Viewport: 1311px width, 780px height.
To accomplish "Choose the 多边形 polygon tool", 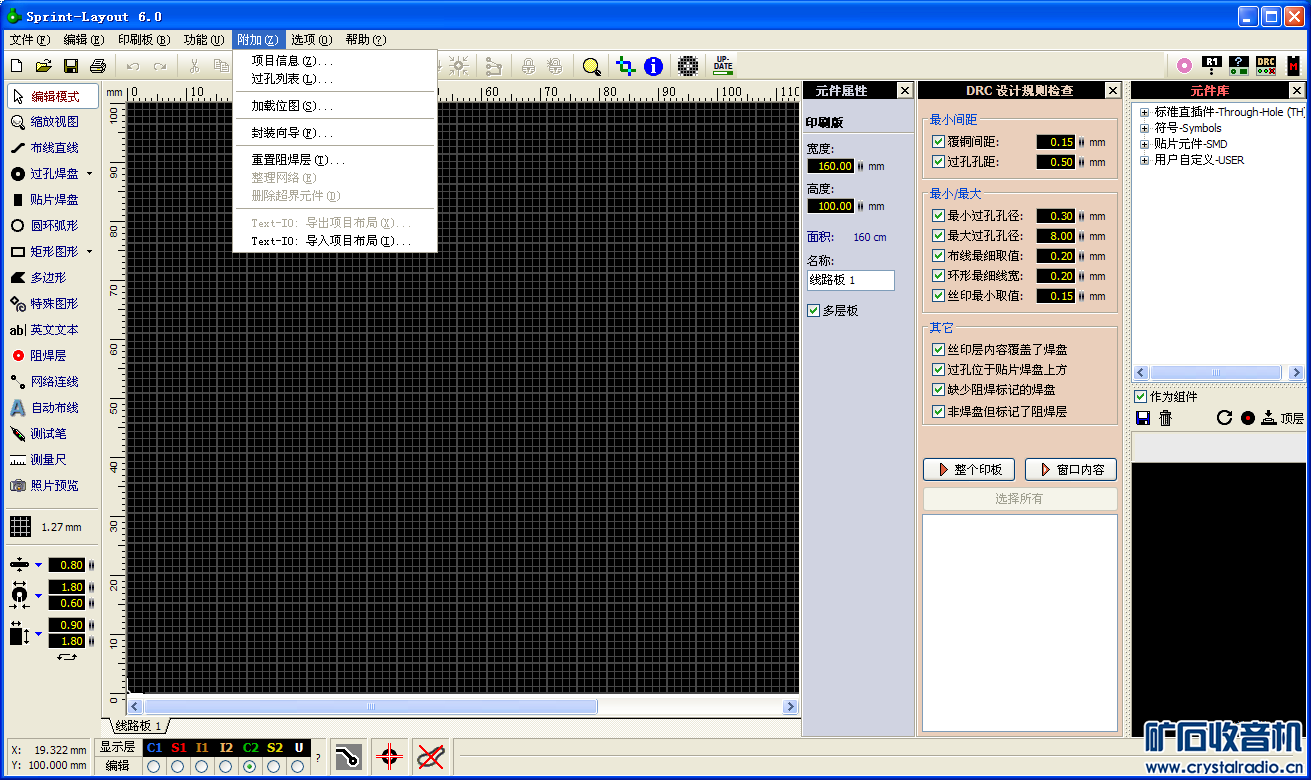I will point(47,278).
